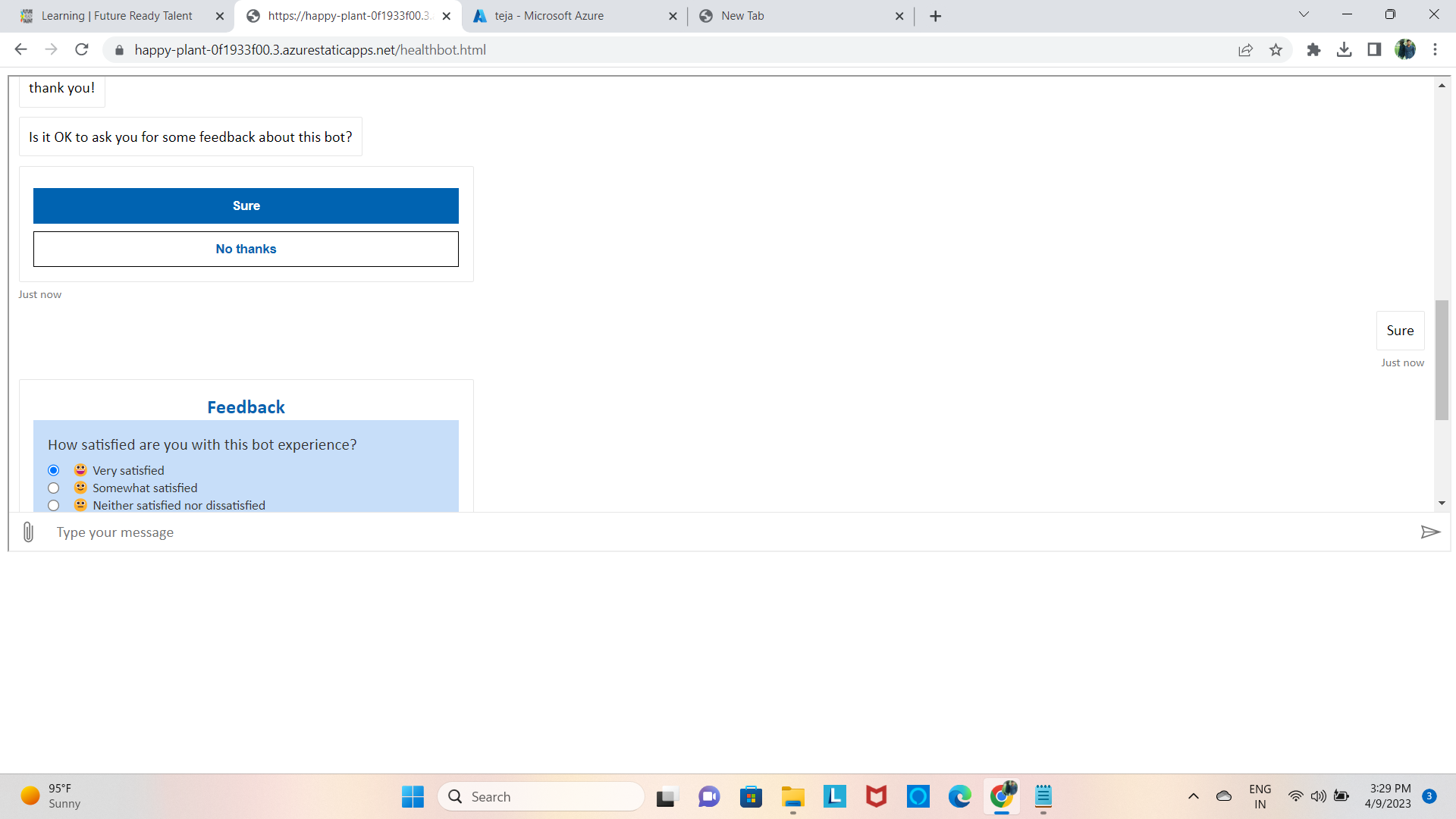
Task: Click the chat vertical scrollbar thumb
Action: tap(1442, 359)
